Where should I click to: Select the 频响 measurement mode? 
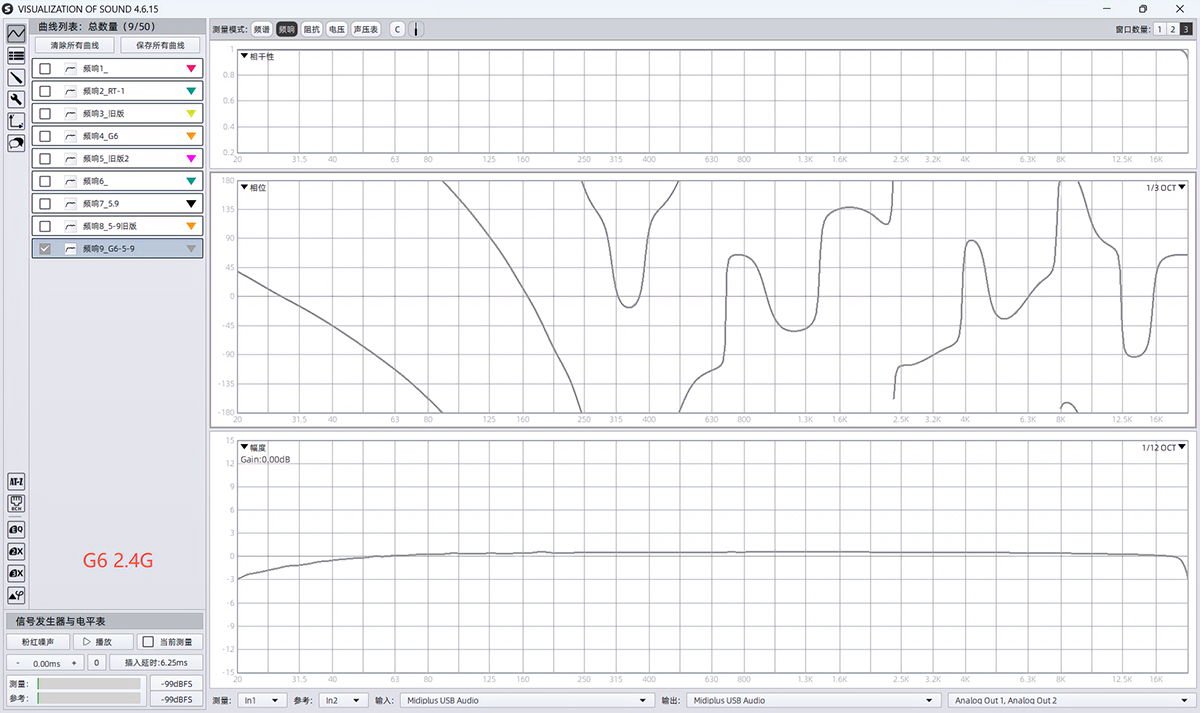287,29
